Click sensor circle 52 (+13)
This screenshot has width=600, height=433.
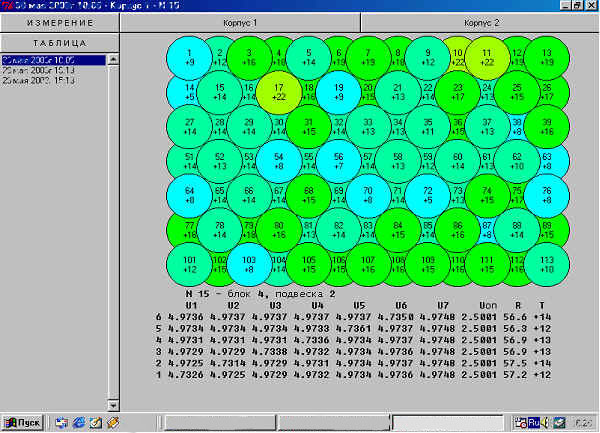(220, 161)
